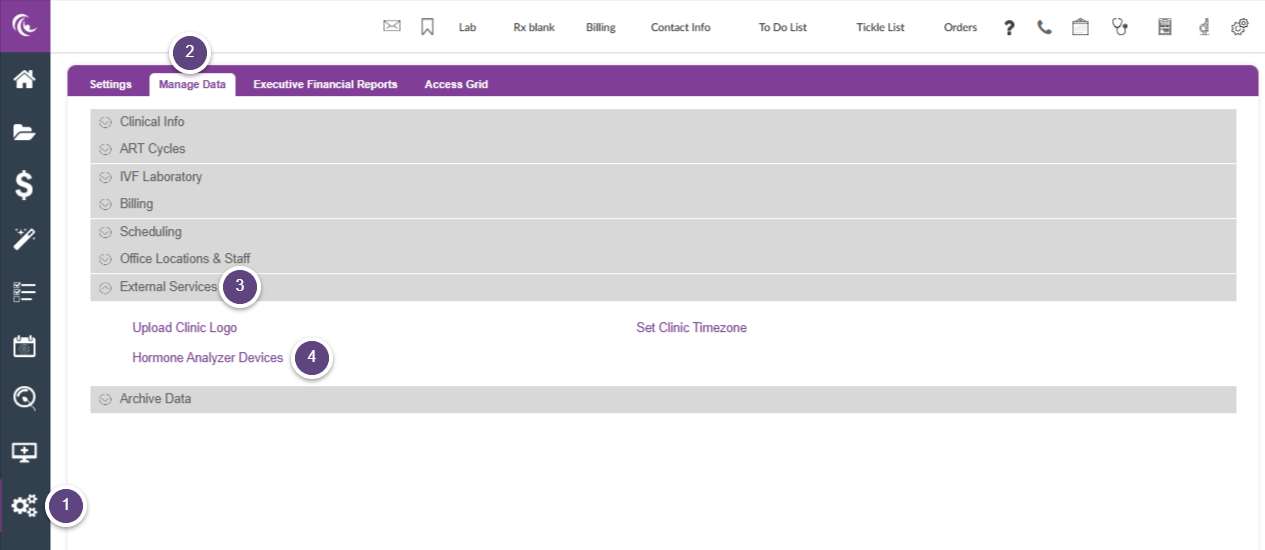Open the calendar icon in the sidebar

point(24,346)
